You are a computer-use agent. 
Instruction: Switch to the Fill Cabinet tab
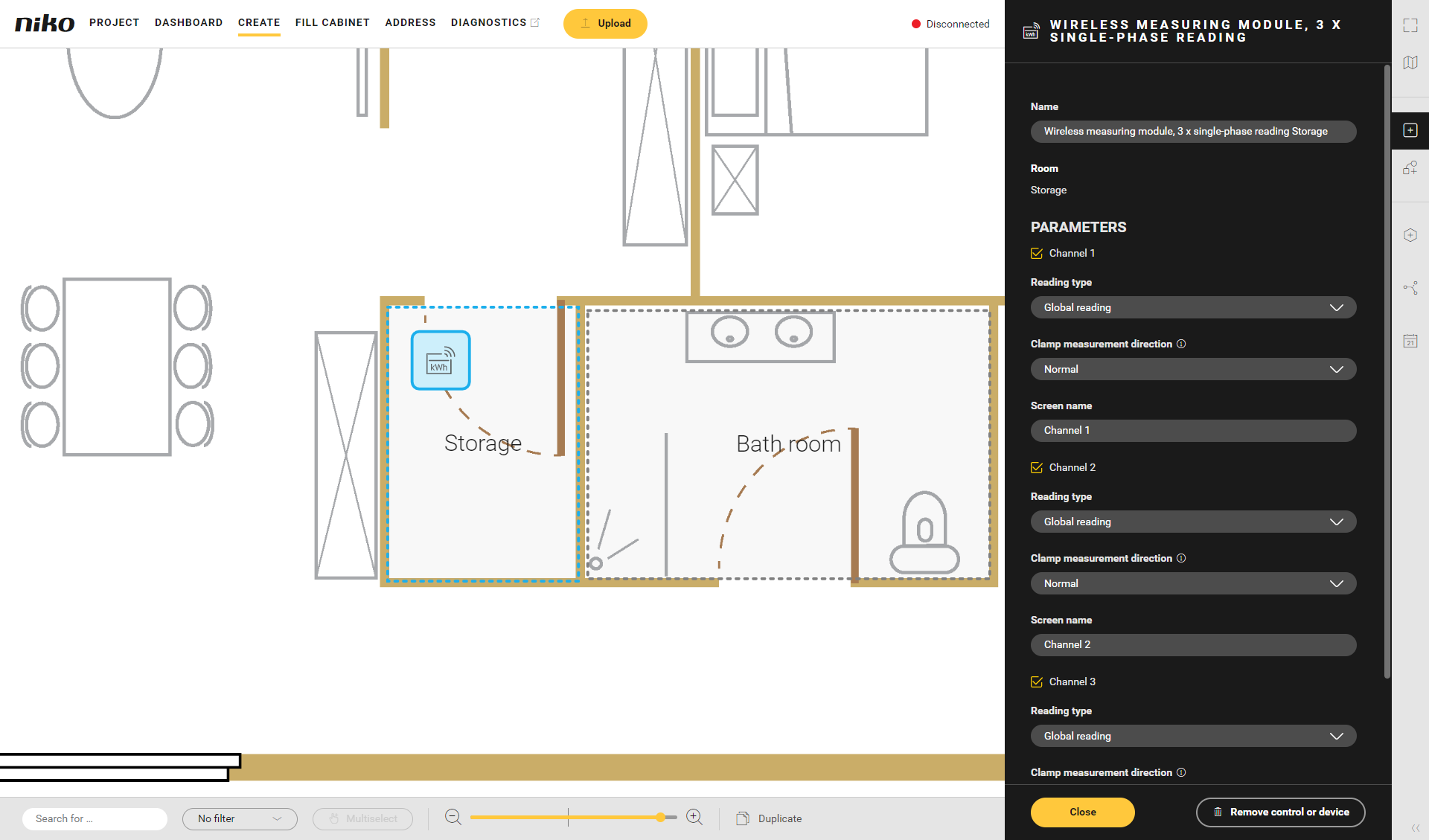(332, 22)
